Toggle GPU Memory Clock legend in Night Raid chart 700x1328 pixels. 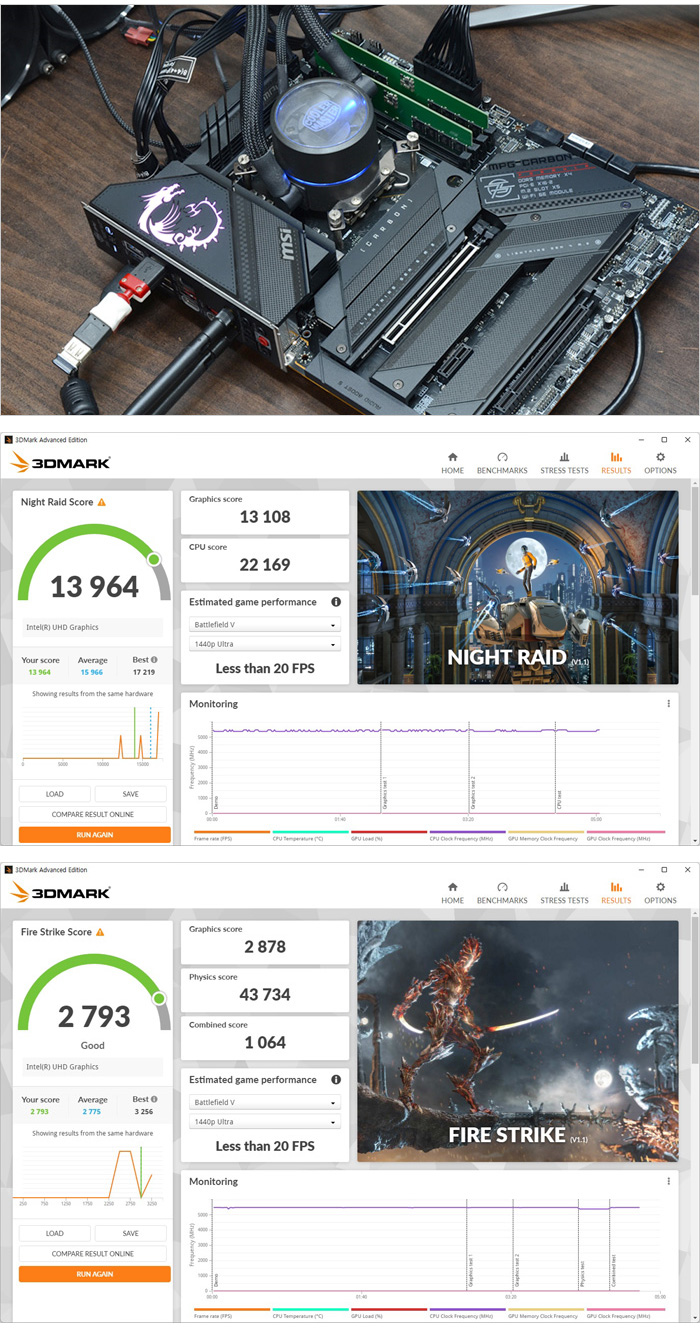546,836
